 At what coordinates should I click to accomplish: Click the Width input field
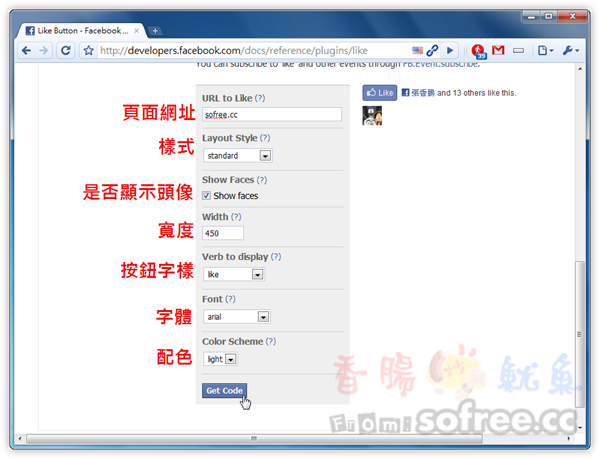223,233
